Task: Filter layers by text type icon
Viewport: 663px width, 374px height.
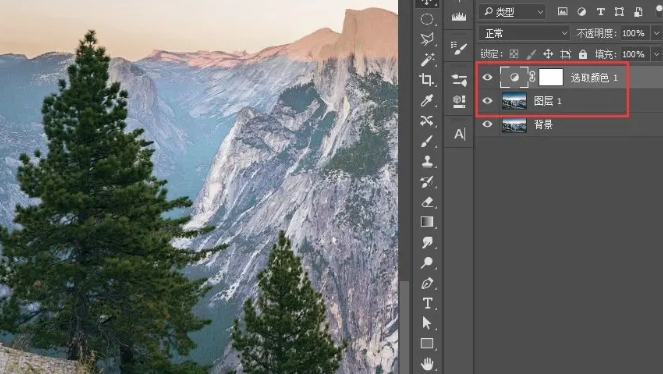Action: point(600,12)
